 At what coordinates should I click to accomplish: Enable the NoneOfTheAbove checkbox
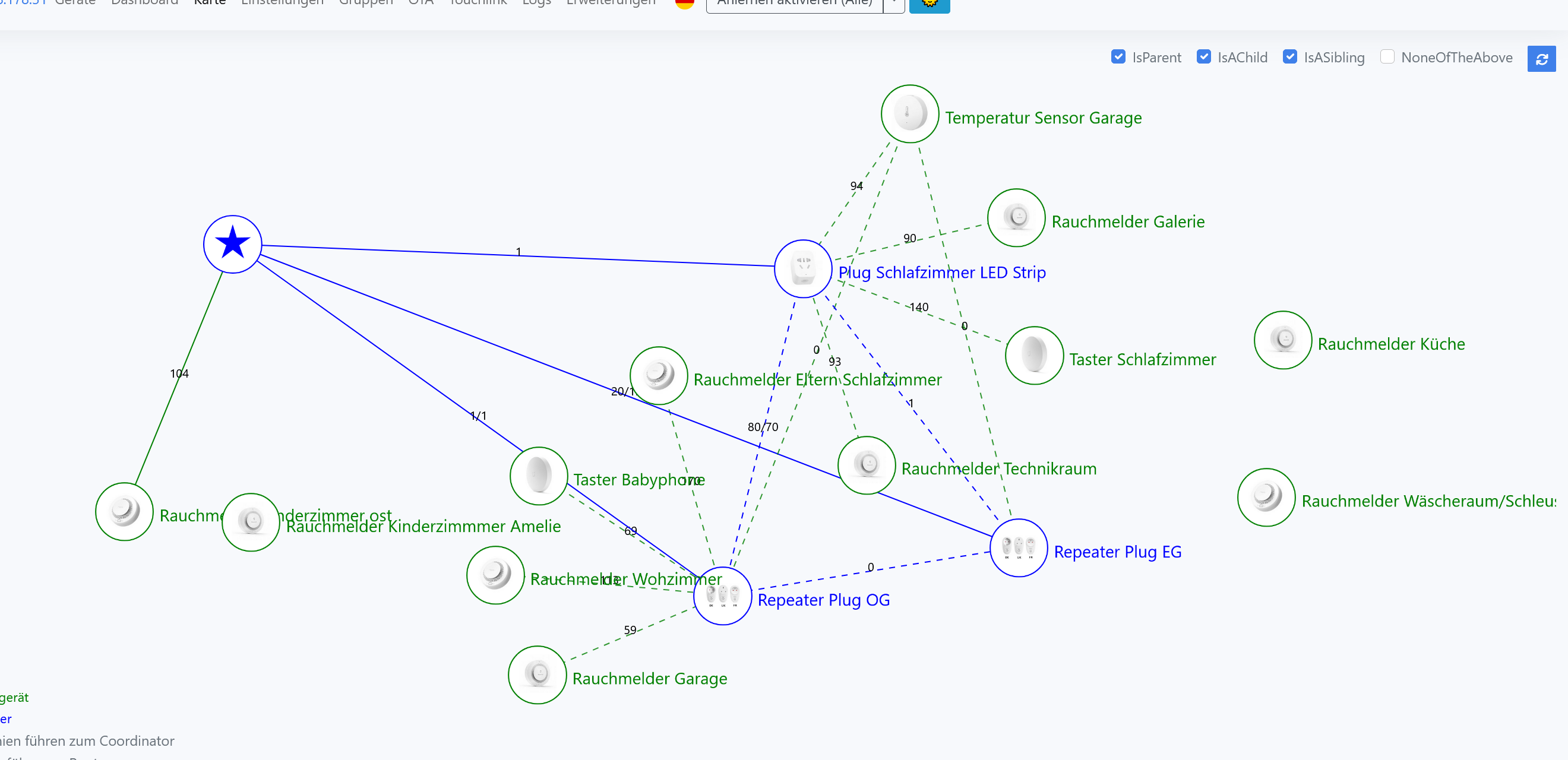point(1387,56)
